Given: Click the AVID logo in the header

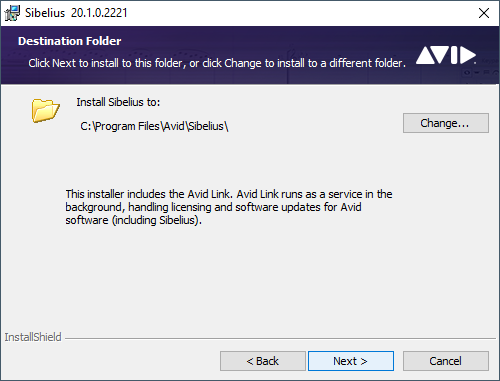Looking at the screenshot, I should click(446, 55).
